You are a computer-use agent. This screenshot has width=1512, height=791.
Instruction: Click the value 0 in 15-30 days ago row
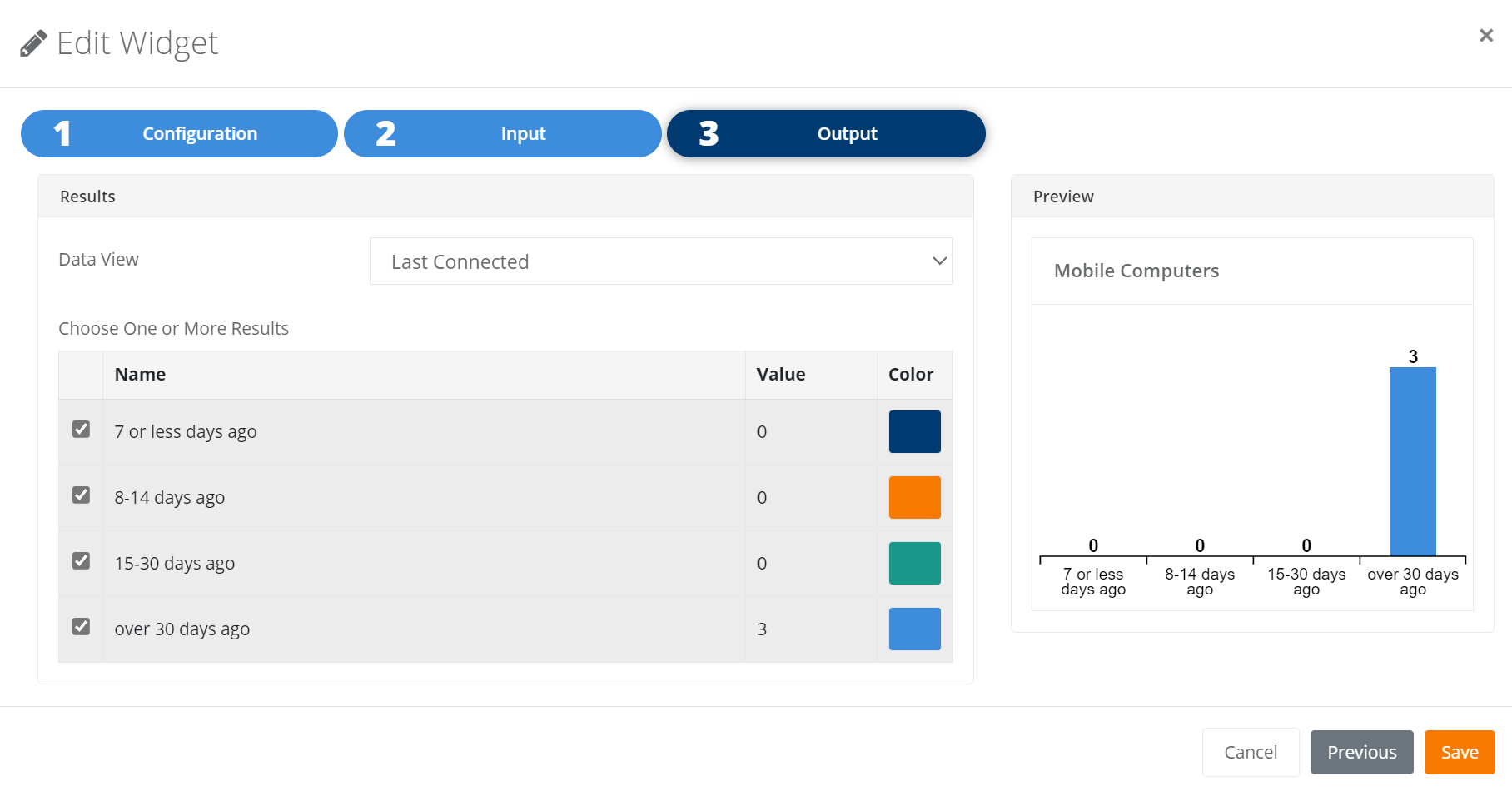point(761,564)
